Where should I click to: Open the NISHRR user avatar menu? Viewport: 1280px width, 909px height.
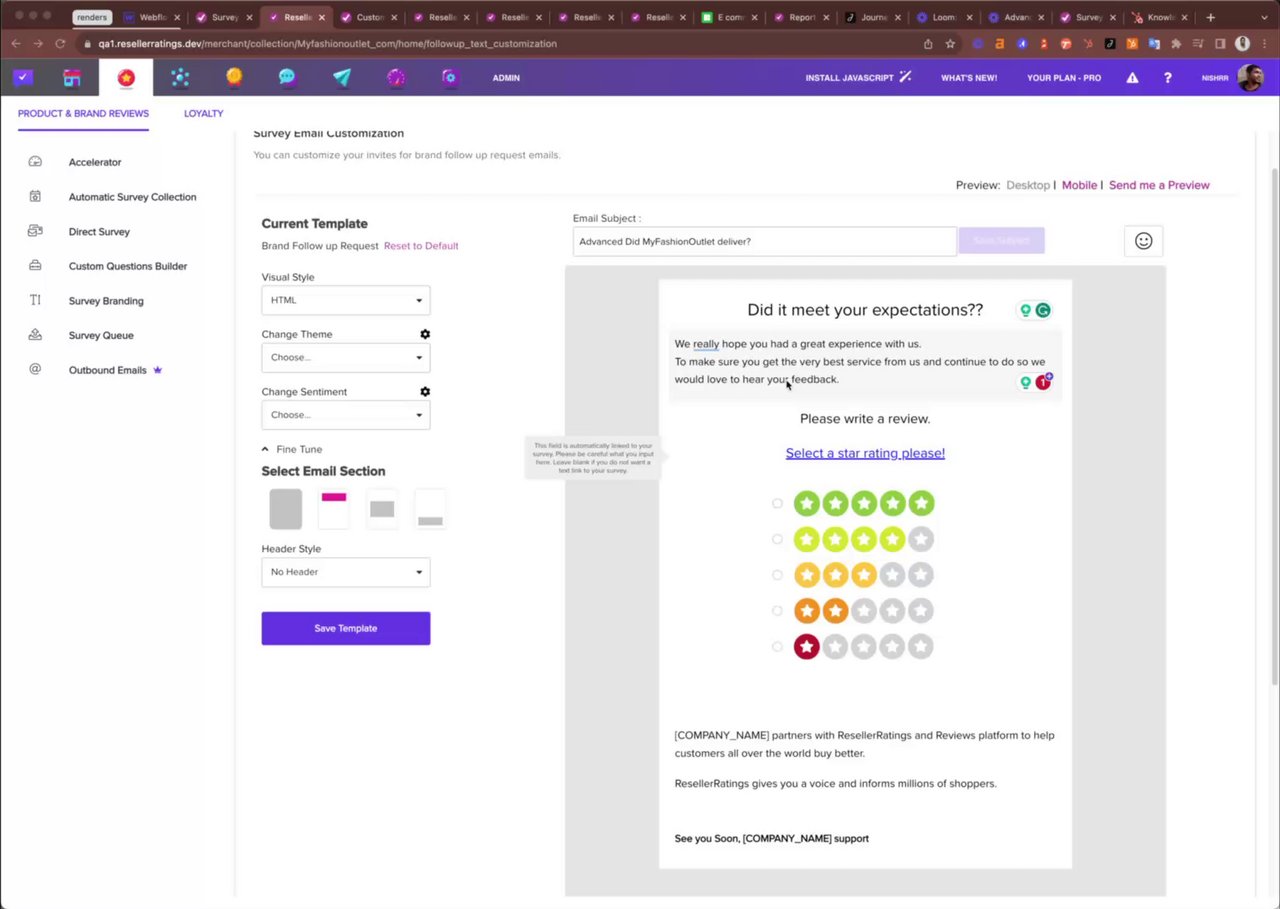(x=1250, y=78)
